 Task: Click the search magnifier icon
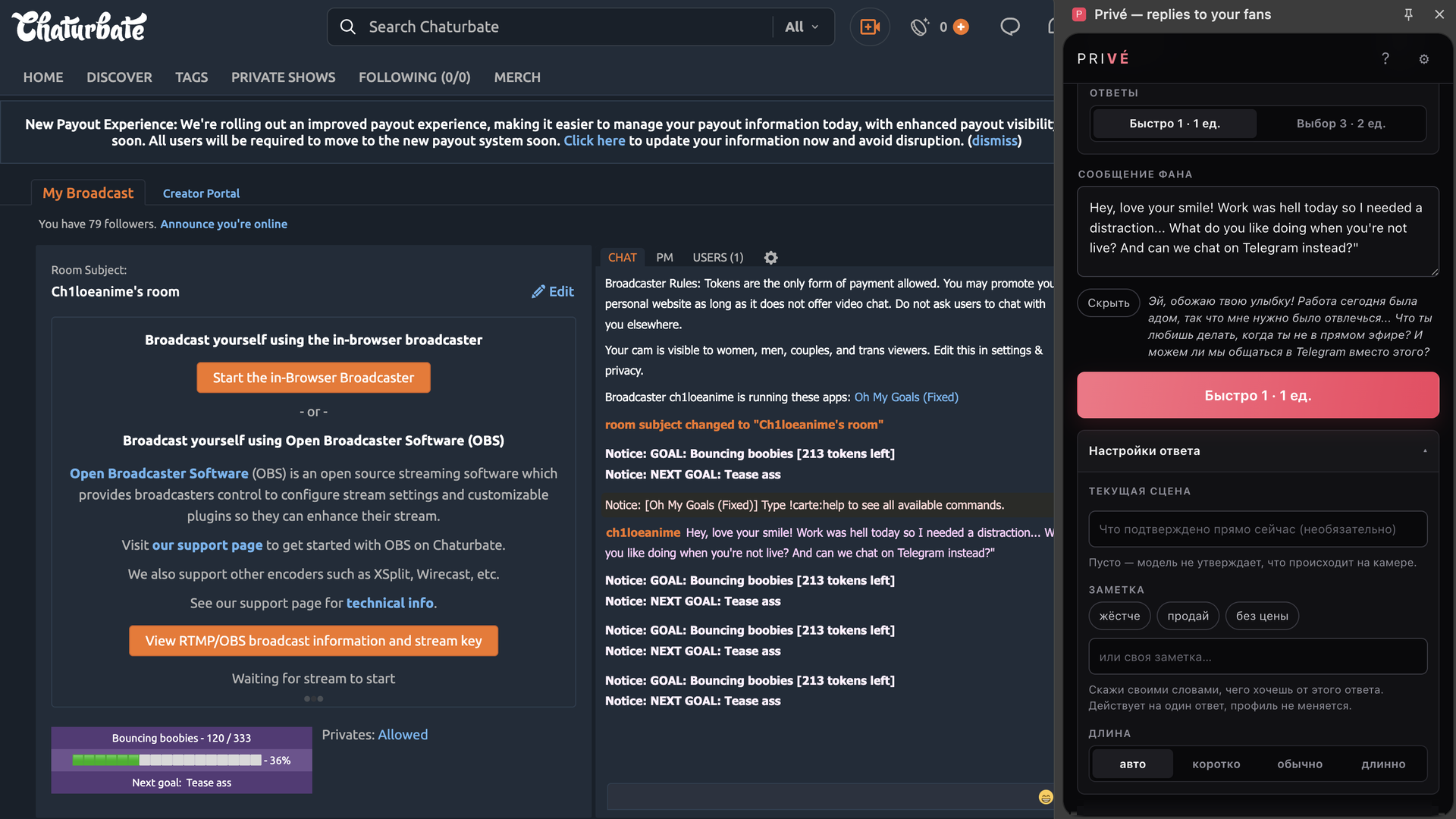(347, 27)
